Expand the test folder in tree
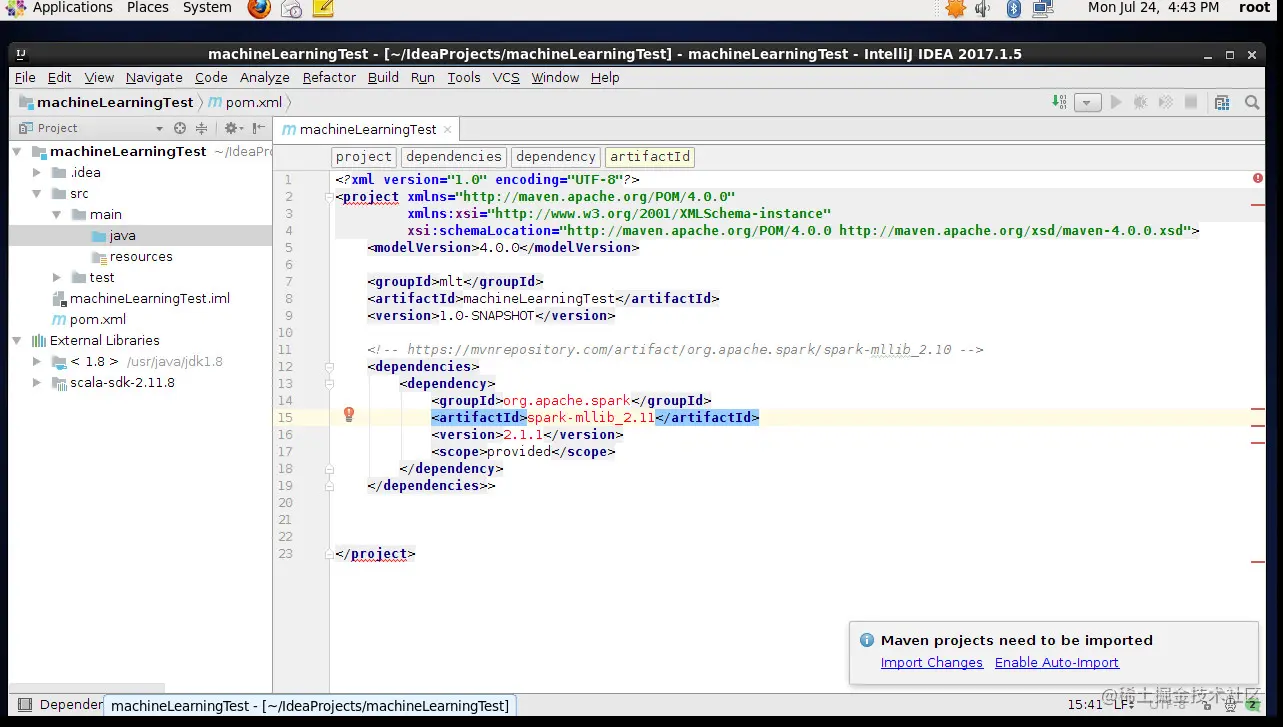Screen dimensions: 1283x727 click(57, 277)
